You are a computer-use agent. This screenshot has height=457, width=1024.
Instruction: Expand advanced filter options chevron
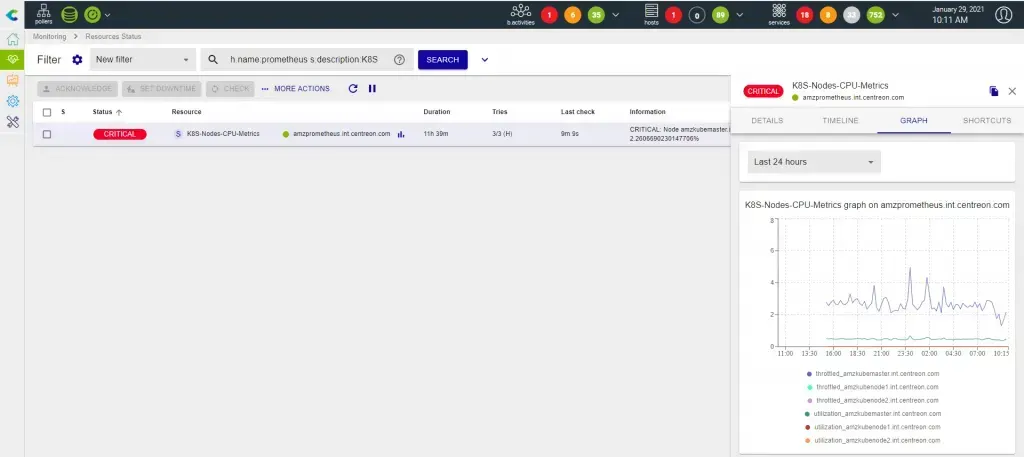(x=485, y=59)
